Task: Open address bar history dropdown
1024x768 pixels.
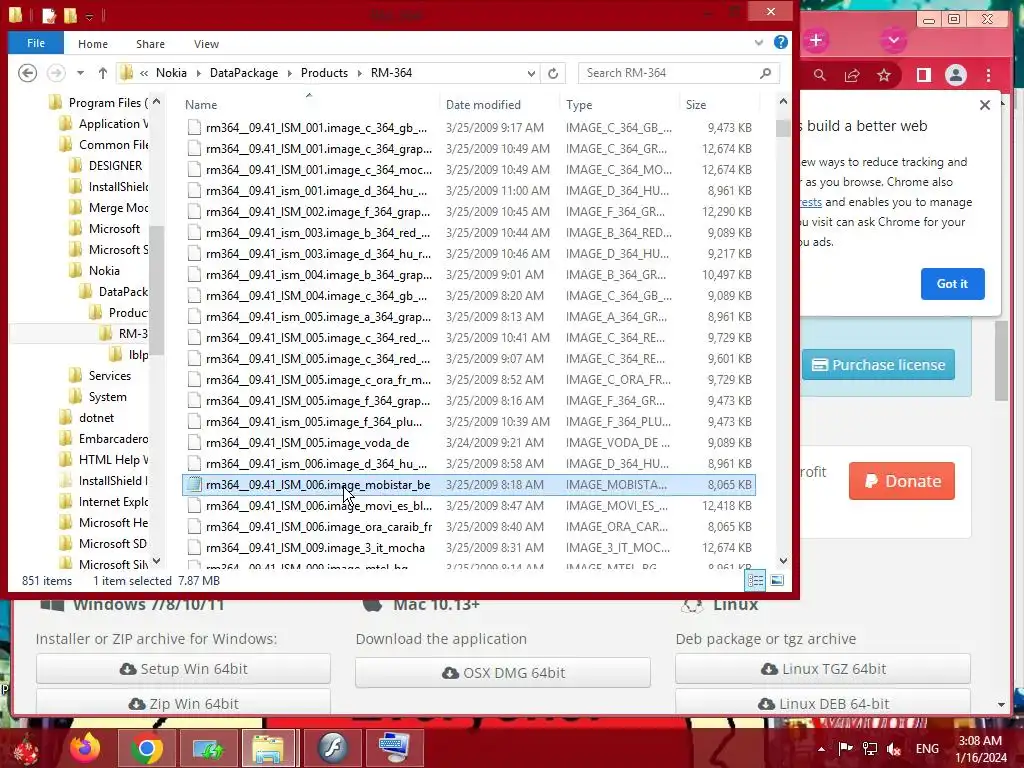Action: coord(532,73)
